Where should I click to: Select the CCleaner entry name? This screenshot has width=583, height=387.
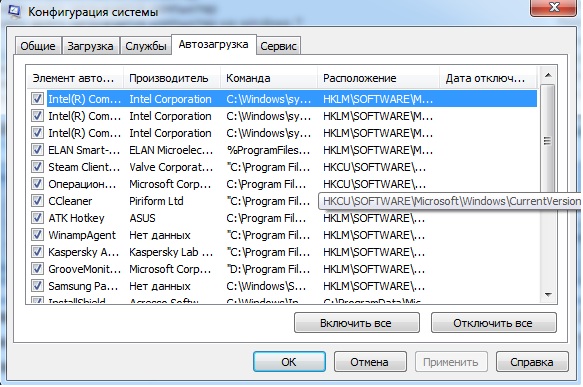pyautogui.click(x=70, y=201)
